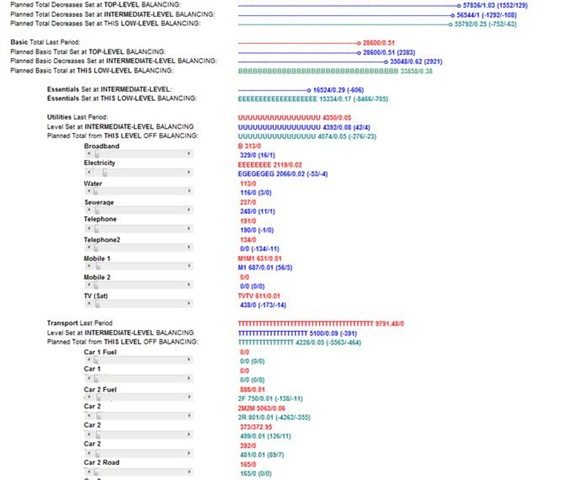Click the right arrow of the Car 2 Road slider

coord(189,472)
